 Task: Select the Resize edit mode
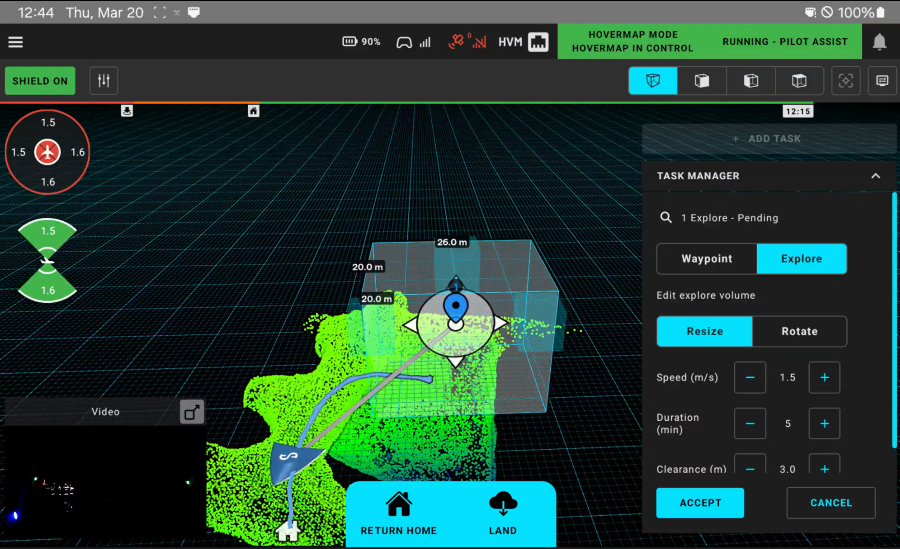point(704,331)
